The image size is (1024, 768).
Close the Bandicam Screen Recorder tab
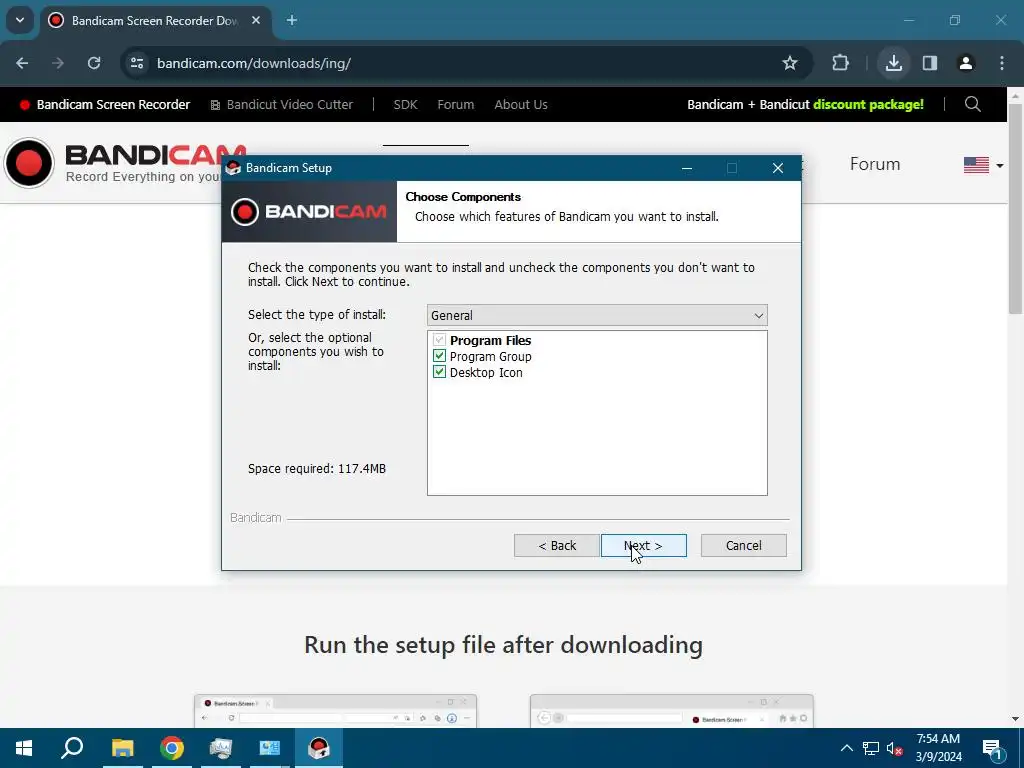(256, 20)
